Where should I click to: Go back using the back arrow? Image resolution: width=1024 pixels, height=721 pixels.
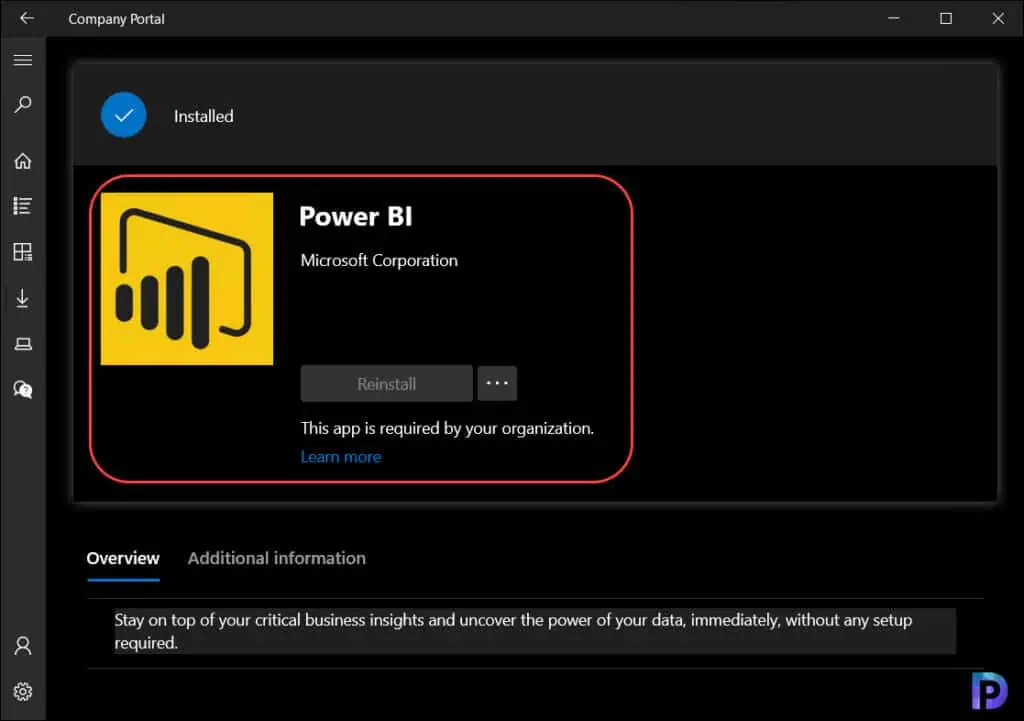point(26,18)
